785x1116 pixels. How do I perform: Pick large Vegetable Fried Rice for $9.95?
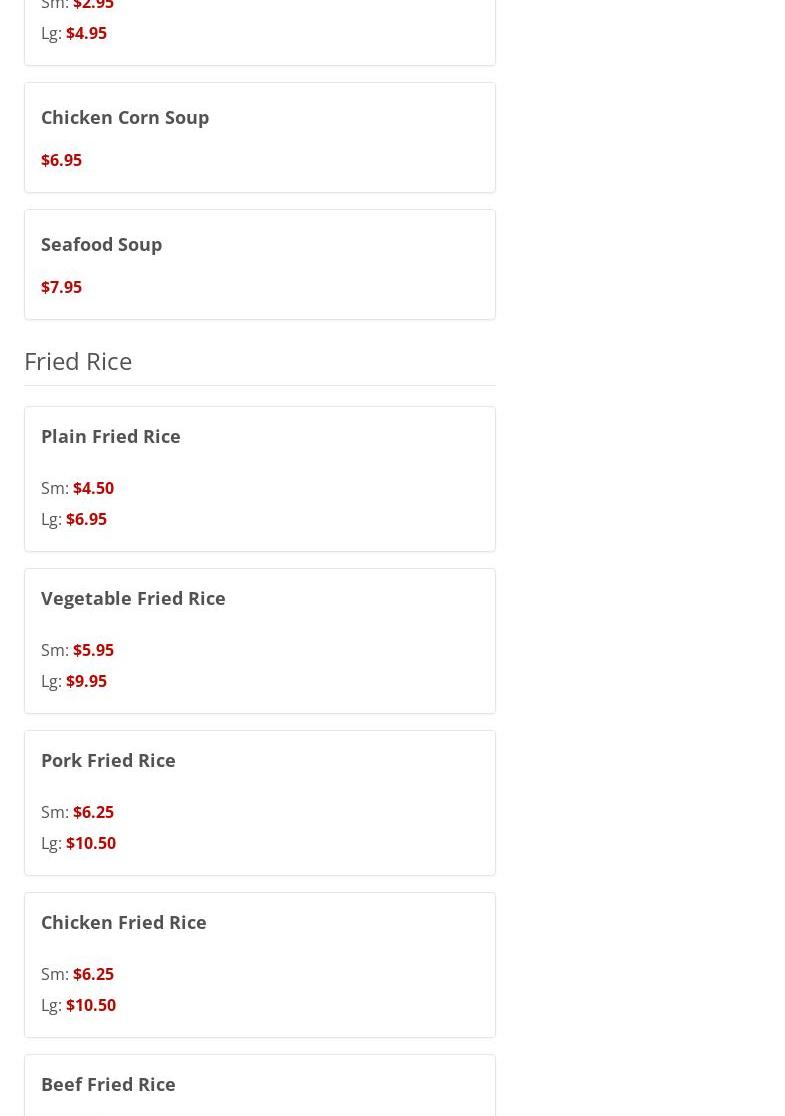pos(86,681)
